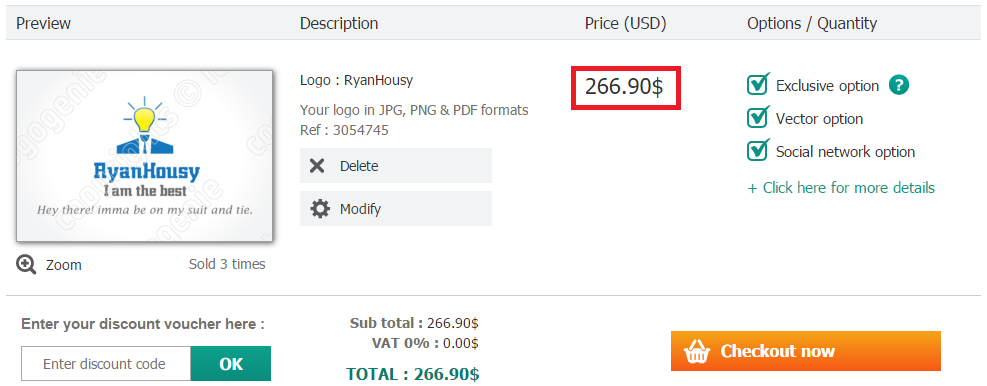Viewport: 987px width, 386px height.
Task: Open the question mark help icon
Action: [x=899, y=85]
